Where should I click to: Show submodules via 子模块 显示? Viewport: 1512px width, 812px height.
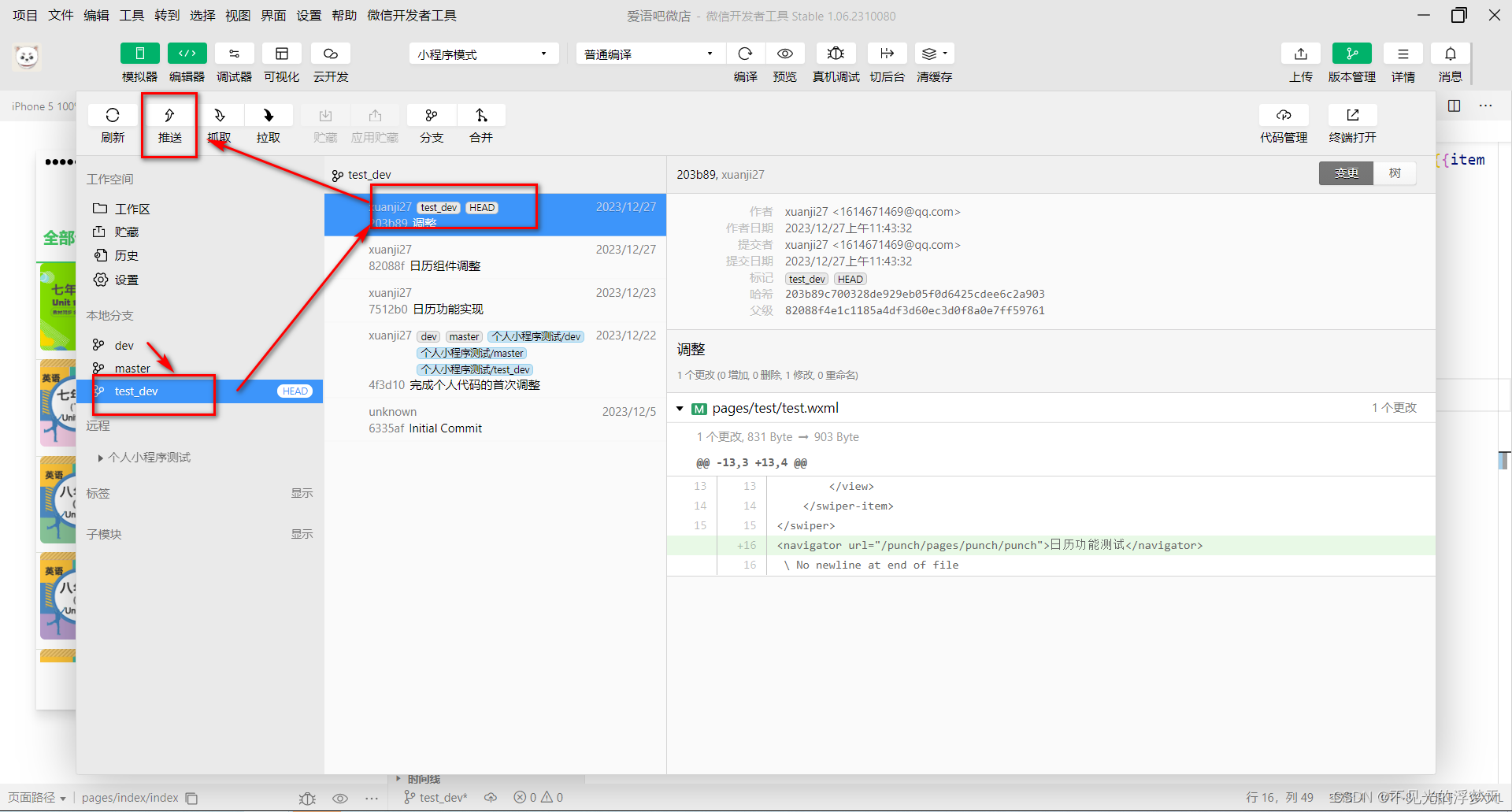[x=302, y=534]
